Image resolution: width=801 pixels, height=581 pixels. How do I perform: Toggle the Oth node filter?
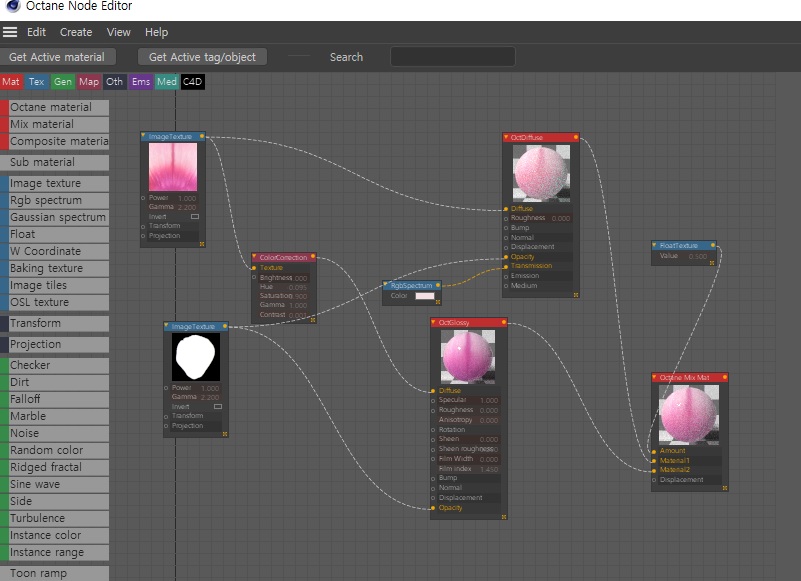114,82
